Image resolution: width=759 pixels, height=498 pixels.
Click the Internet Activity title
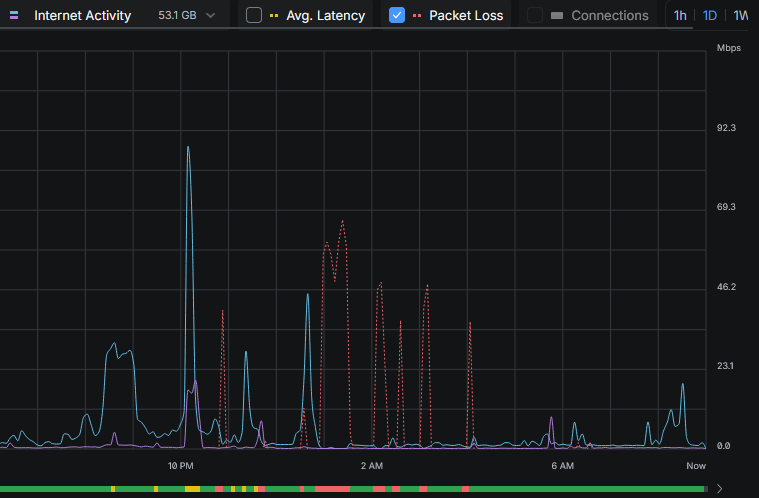pos(83,15)
